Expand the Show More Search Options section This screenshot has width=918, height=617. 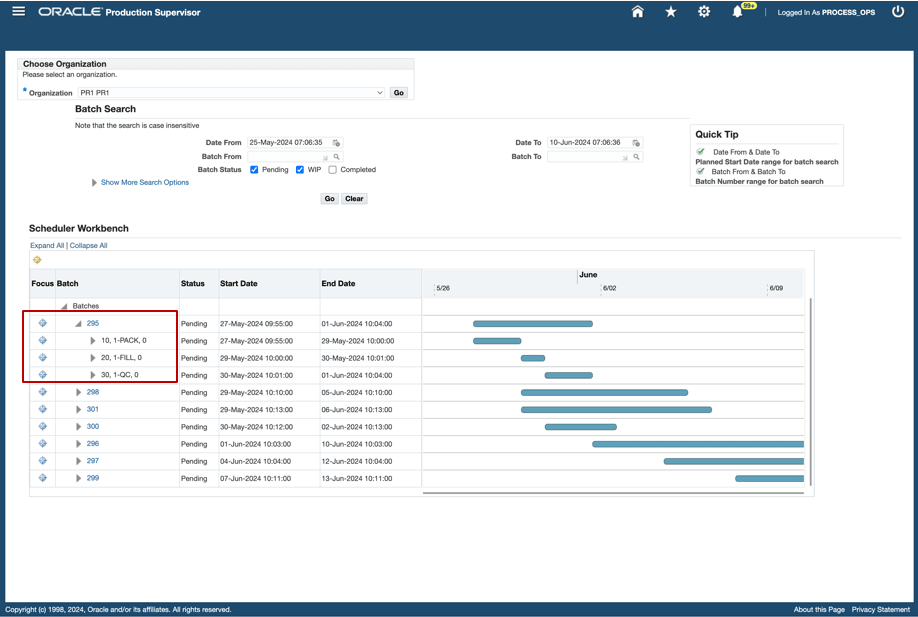click(145, 183)
